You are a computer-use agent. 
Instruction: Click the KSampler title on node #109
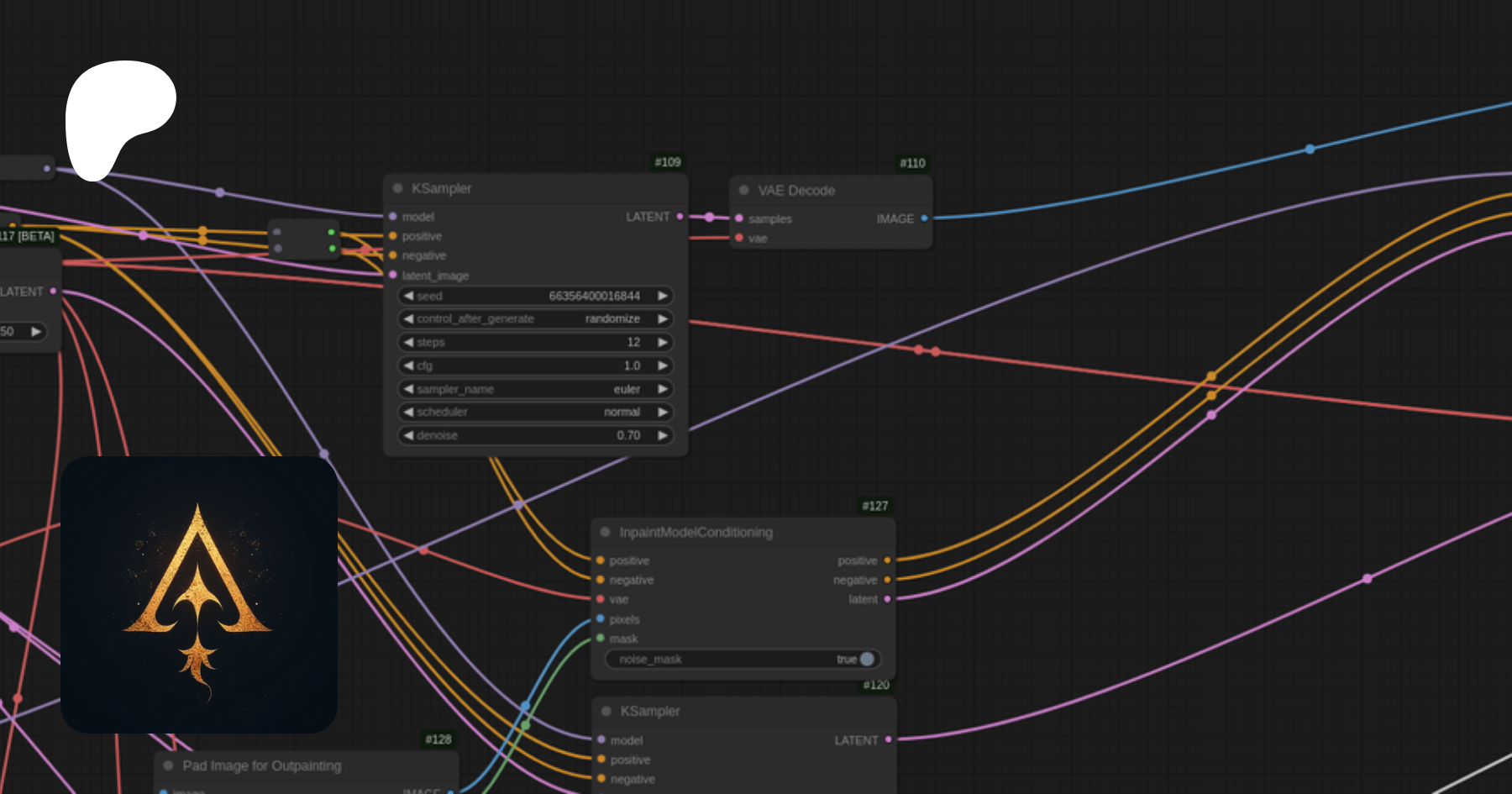(x=442, y=188)
